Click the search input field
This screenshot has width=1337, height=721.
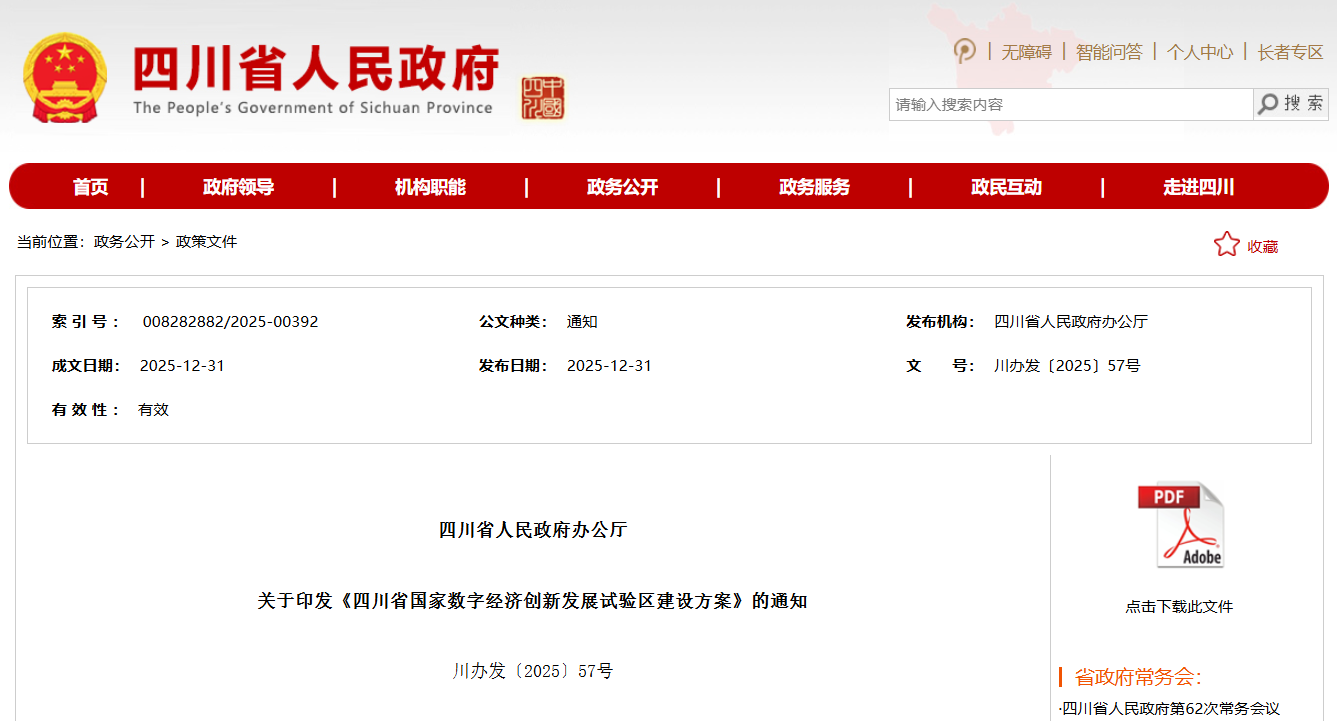(1070, 104)
